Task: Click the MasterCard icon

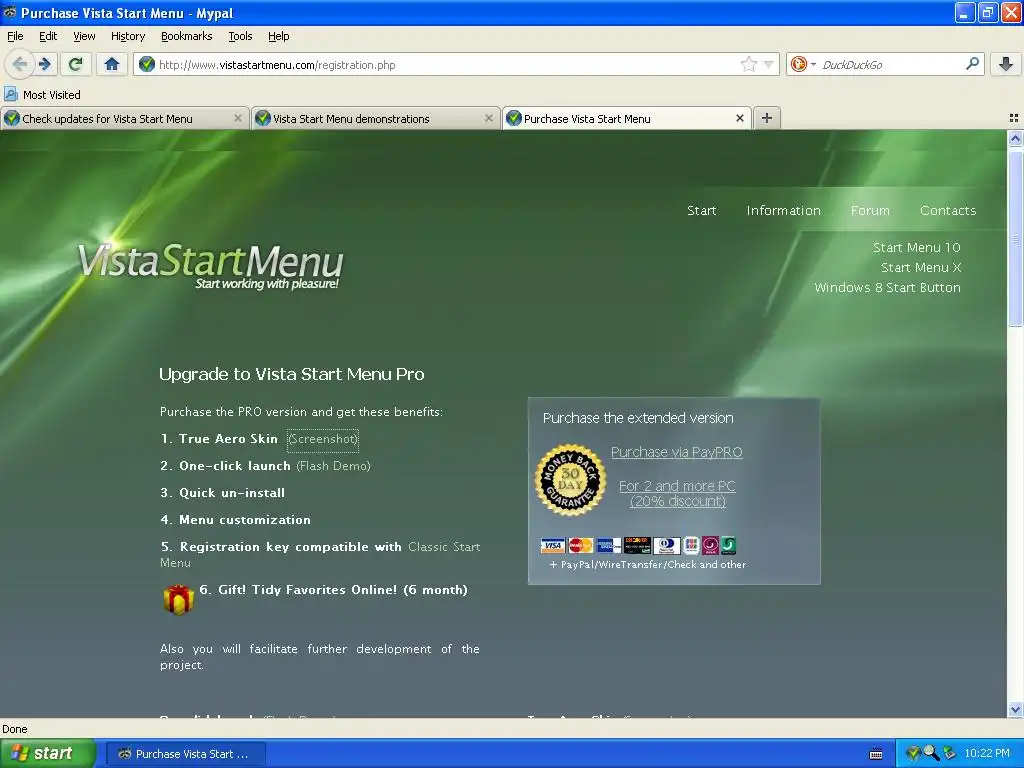Action: (x=580, y=545)
